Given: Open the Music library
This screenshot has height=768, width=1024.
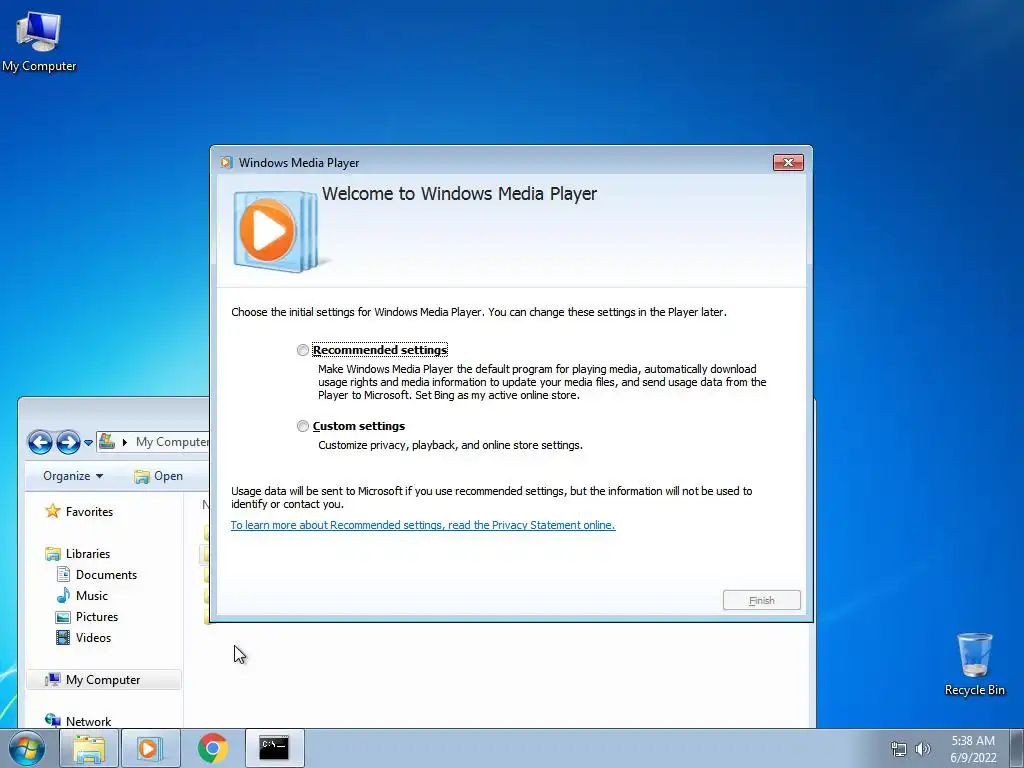Looking at the screenshot, I should click(x=91, y=596).
